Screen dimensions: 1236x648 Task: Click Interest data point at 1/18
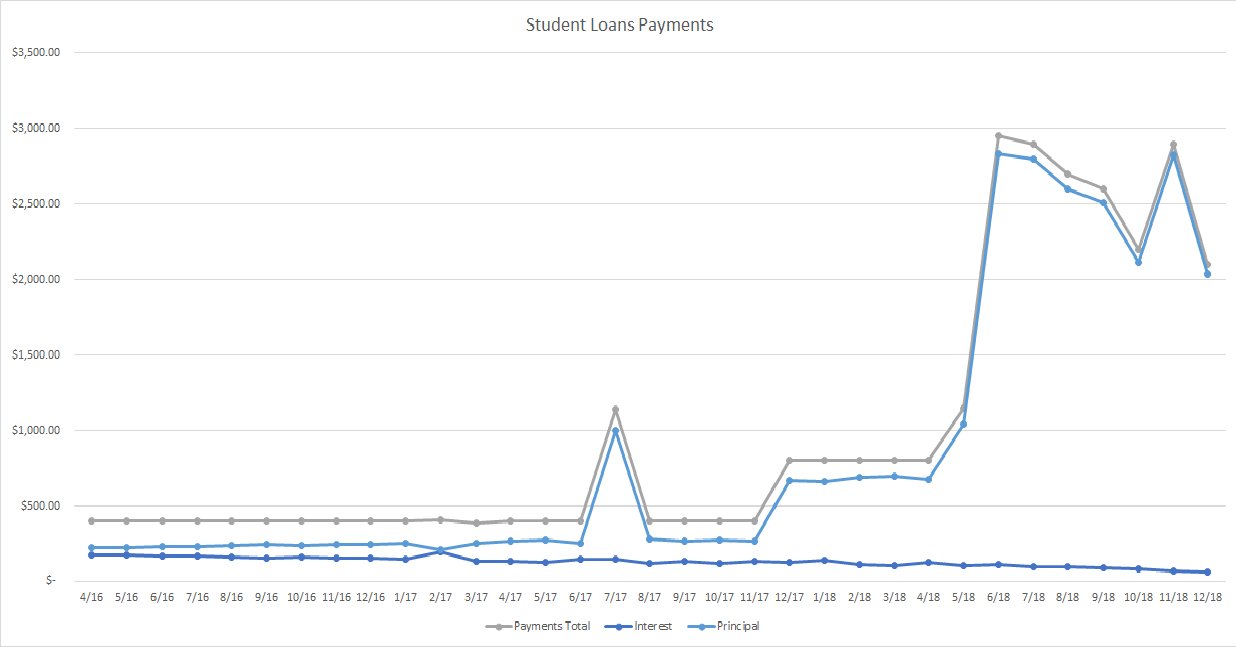(x=824, y=561)
